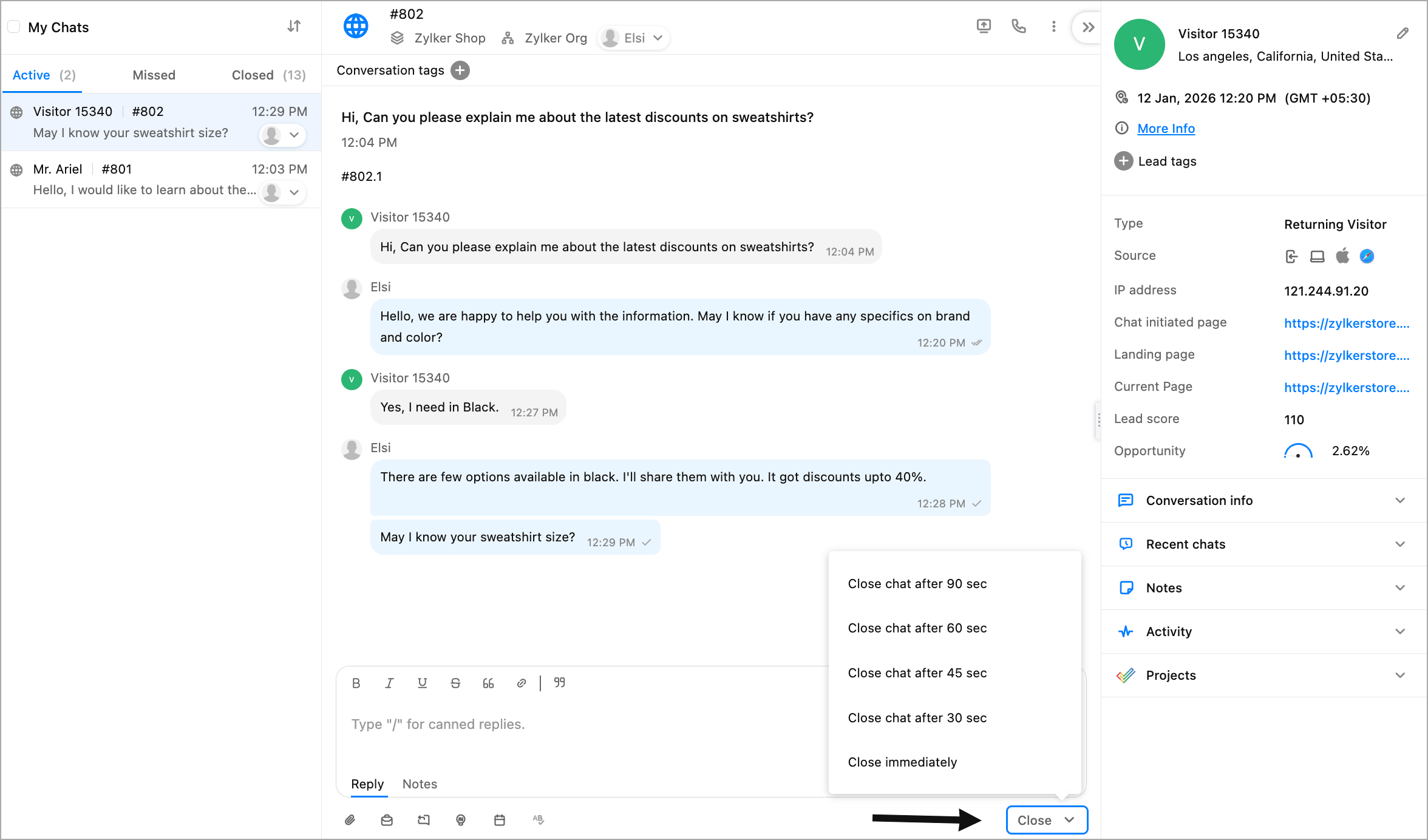This screenshot has width=1428, height=840.
Task: Toggle bold formatting in reply editor
Action: (x=356, y=683)
